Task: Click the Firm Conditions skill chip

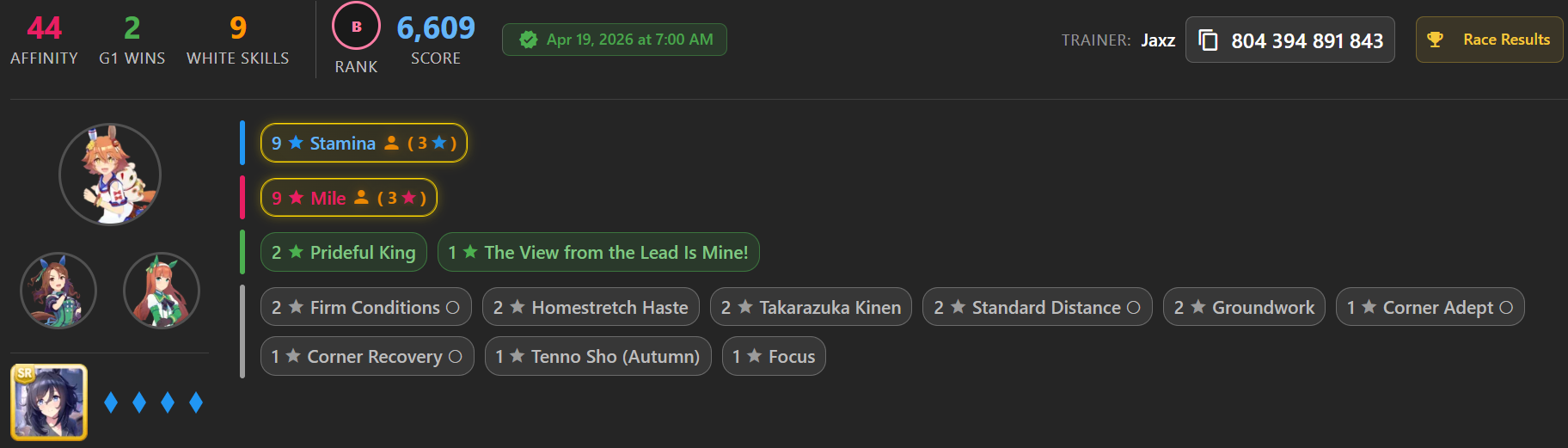Action: point(366,307)
